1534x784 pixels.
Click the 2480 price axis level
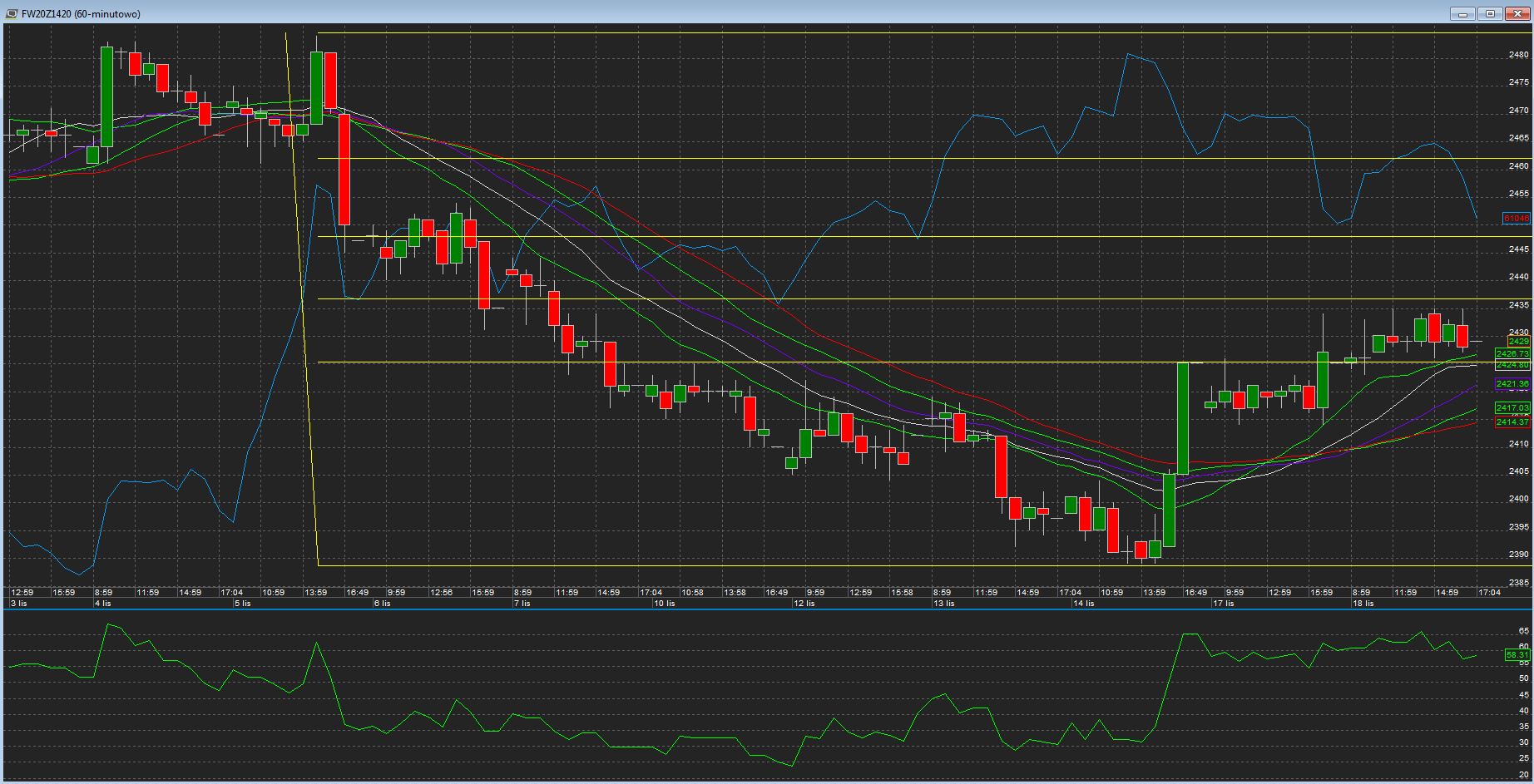click(1518, 55)
